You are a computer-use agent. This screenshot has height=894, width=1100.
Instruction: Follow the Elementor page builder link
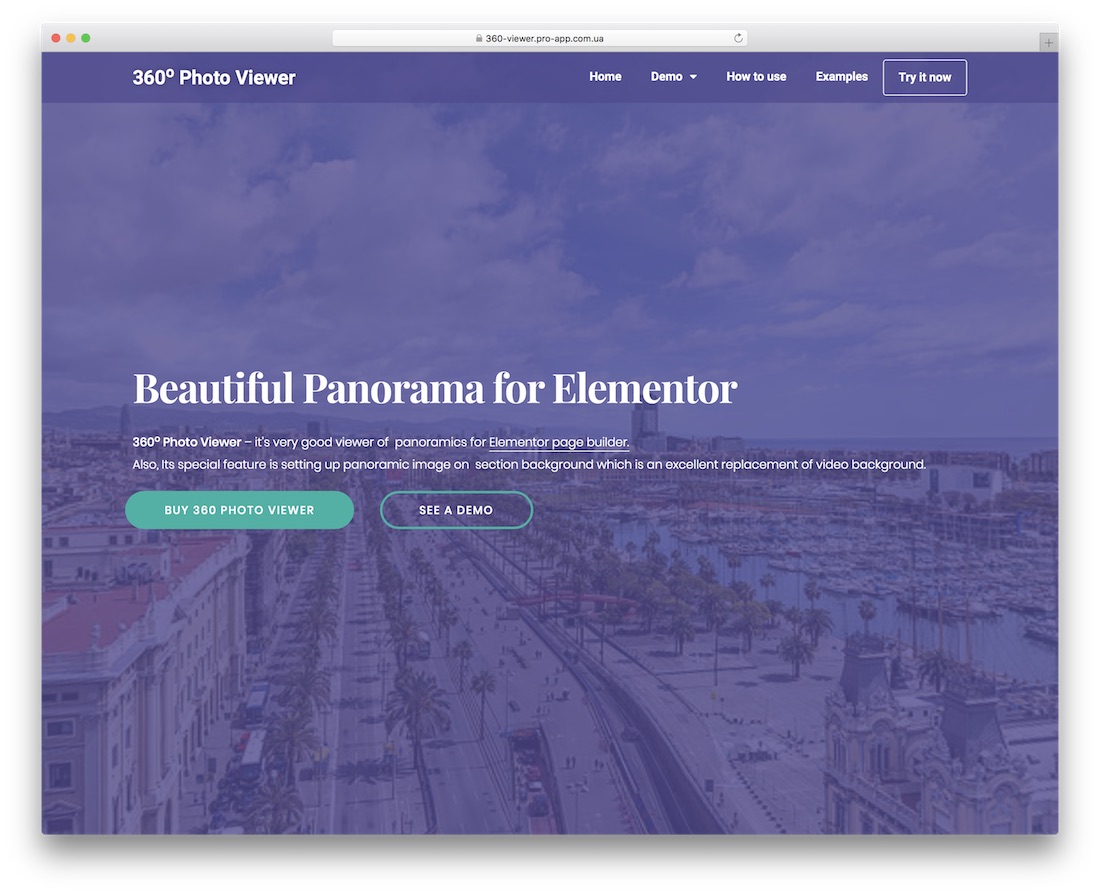pos(558,442)
